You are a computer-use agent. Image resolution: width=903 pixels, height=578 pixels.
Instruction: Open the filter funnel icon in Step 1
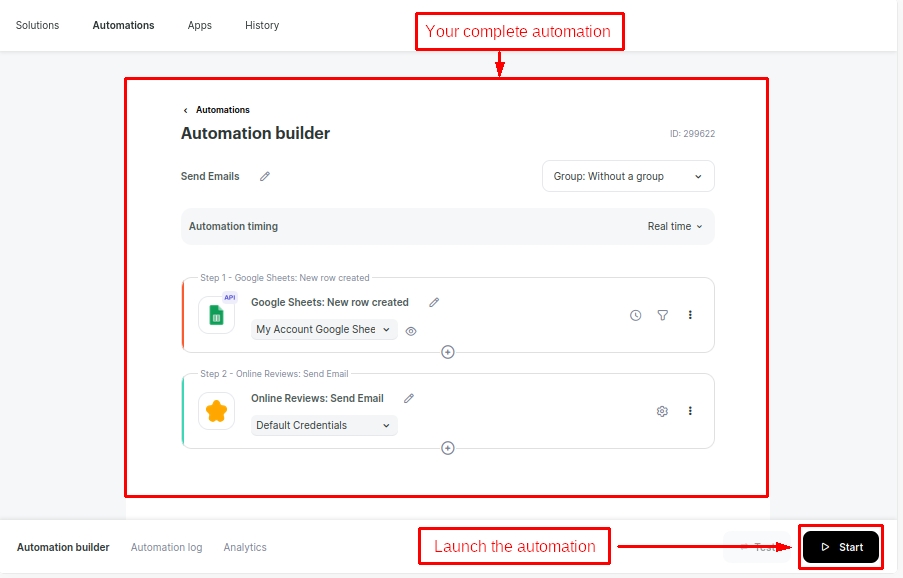[x=662, y=315]
